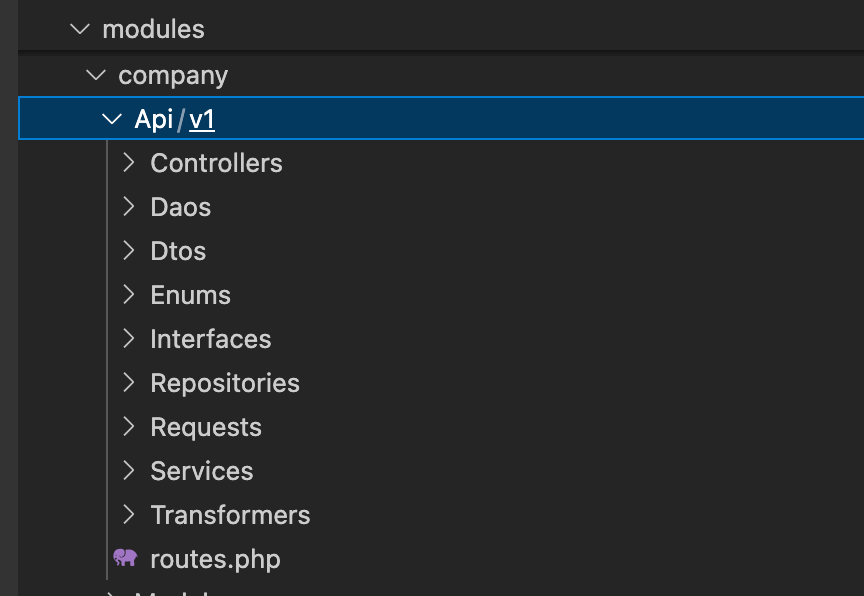Select the company folder label

pos(173,74)
